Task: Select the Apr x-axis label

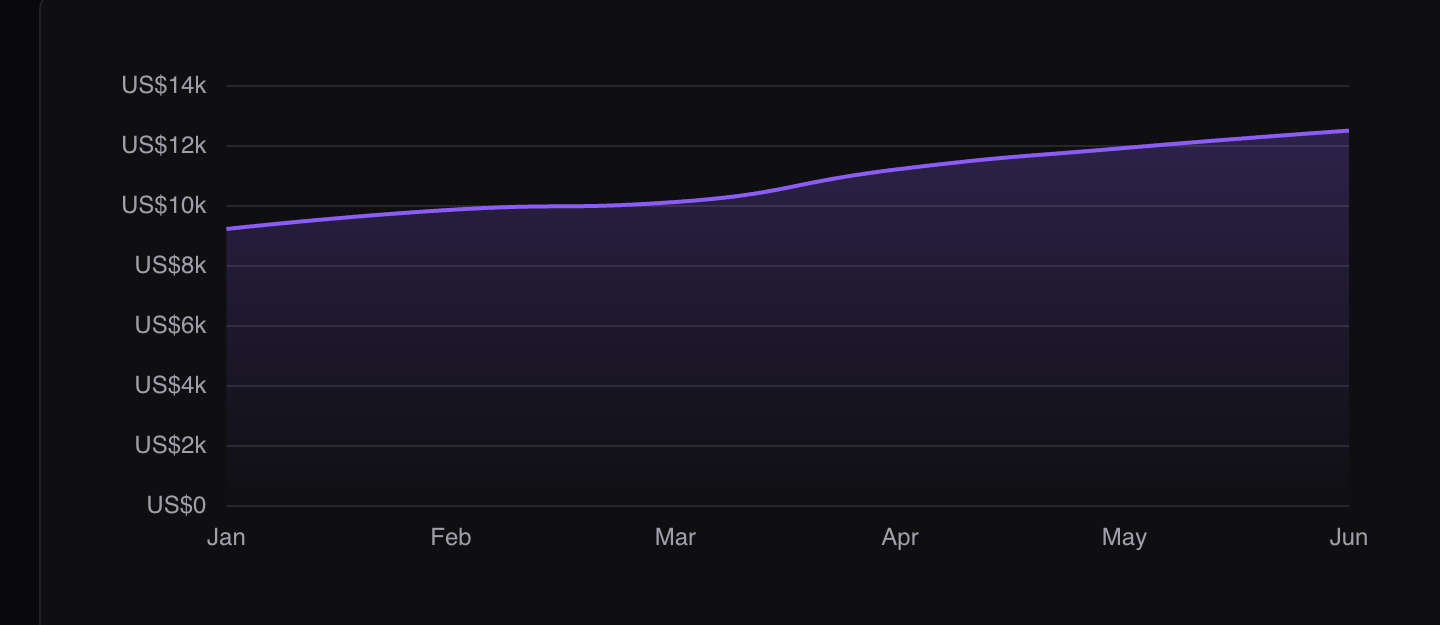Action: [900, 538]
